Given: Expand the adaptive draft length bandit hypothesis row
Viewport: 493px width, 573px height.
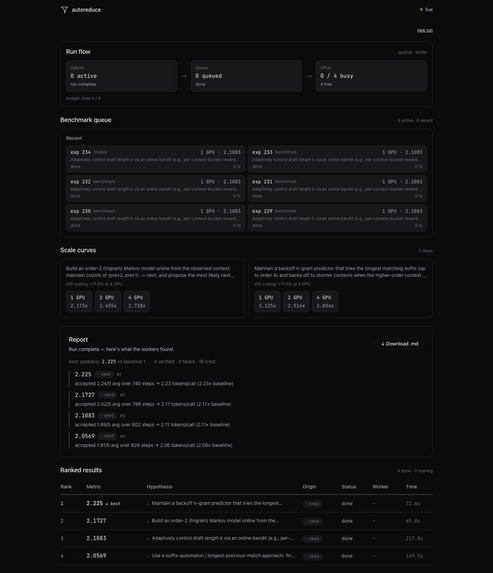Looking at the screenshot, I should [x=221, y=538].
